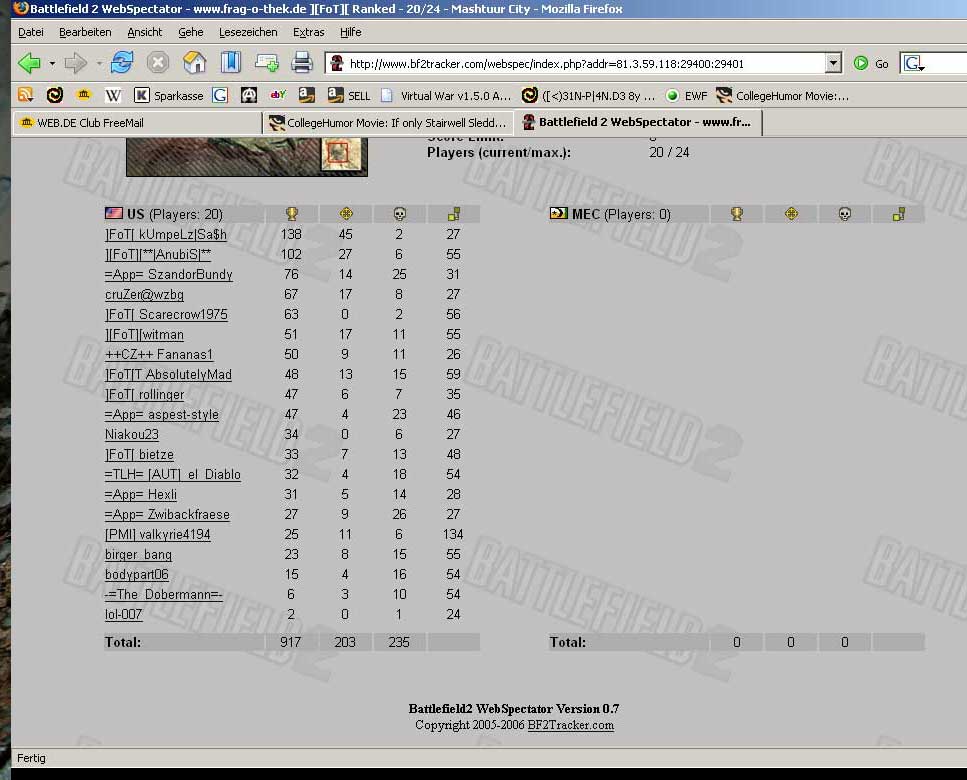Click the MEC team flag icon
Screen dimensions: 967x780
559,213
